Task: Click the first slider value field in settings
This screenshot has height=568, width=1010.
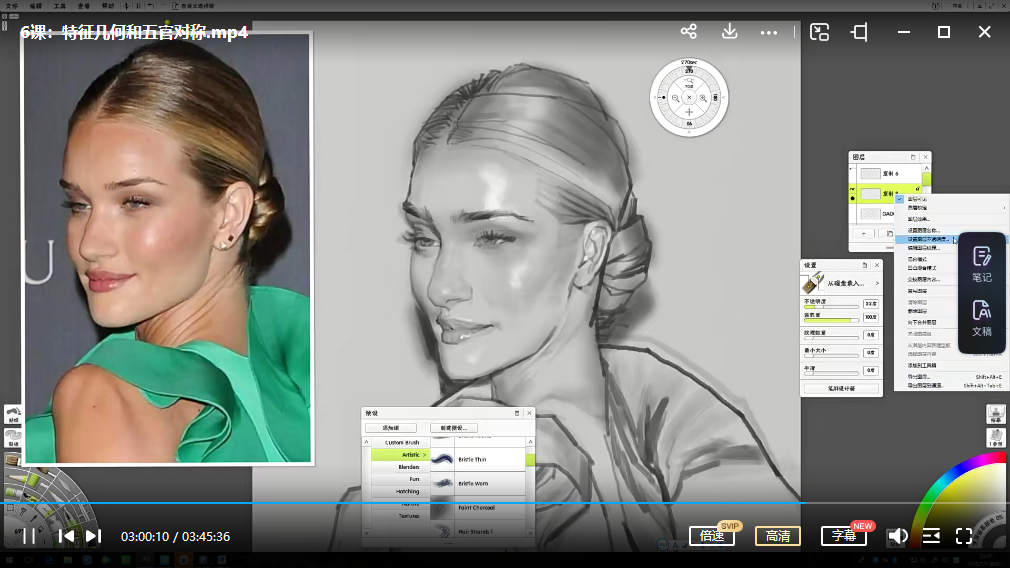Action: (x=871, y=303)
